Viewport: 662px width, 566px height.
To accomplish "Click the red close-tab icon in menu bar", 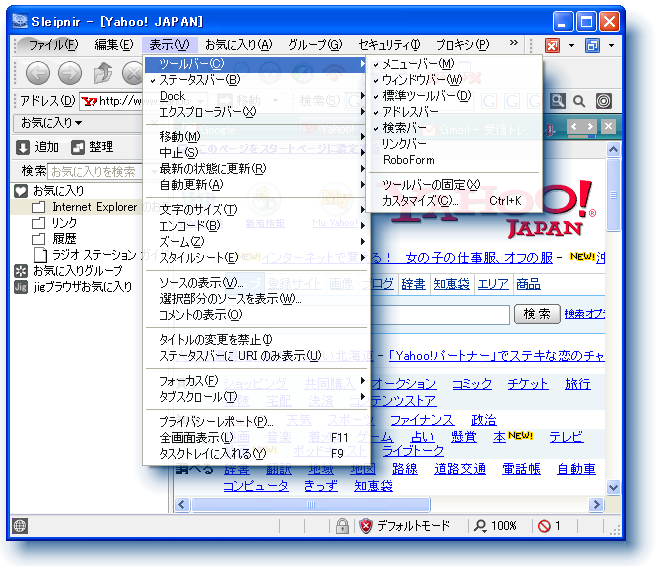I will click(x=552, y=45).
